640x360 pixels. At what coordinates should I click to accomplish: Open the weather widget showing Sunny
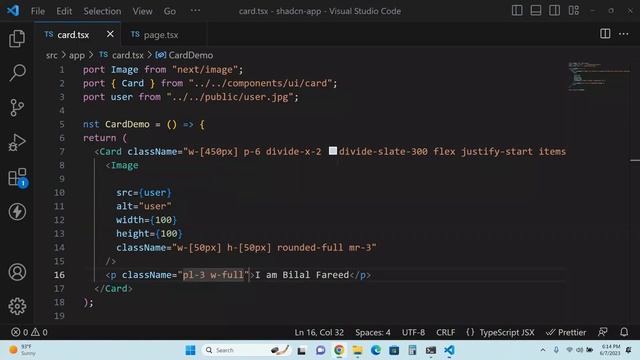(22, 350)
